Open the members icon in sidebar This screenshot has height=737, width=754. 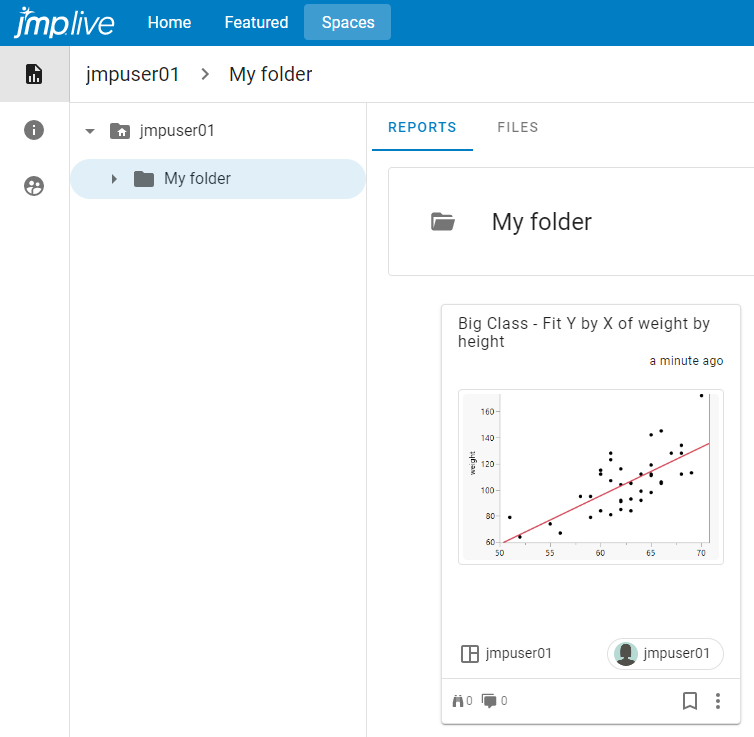click(x=34, y=186)
